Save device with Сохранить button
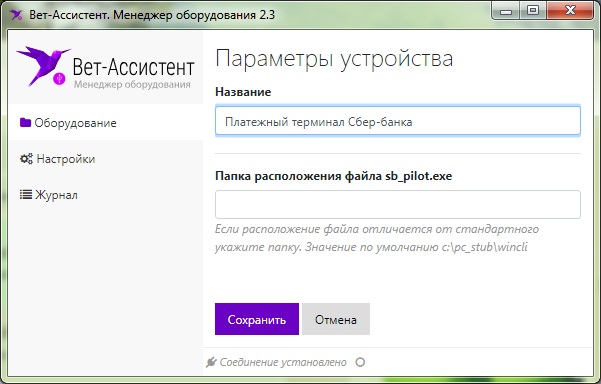Screen dimensions: 601x384 (x=257, y=319)
